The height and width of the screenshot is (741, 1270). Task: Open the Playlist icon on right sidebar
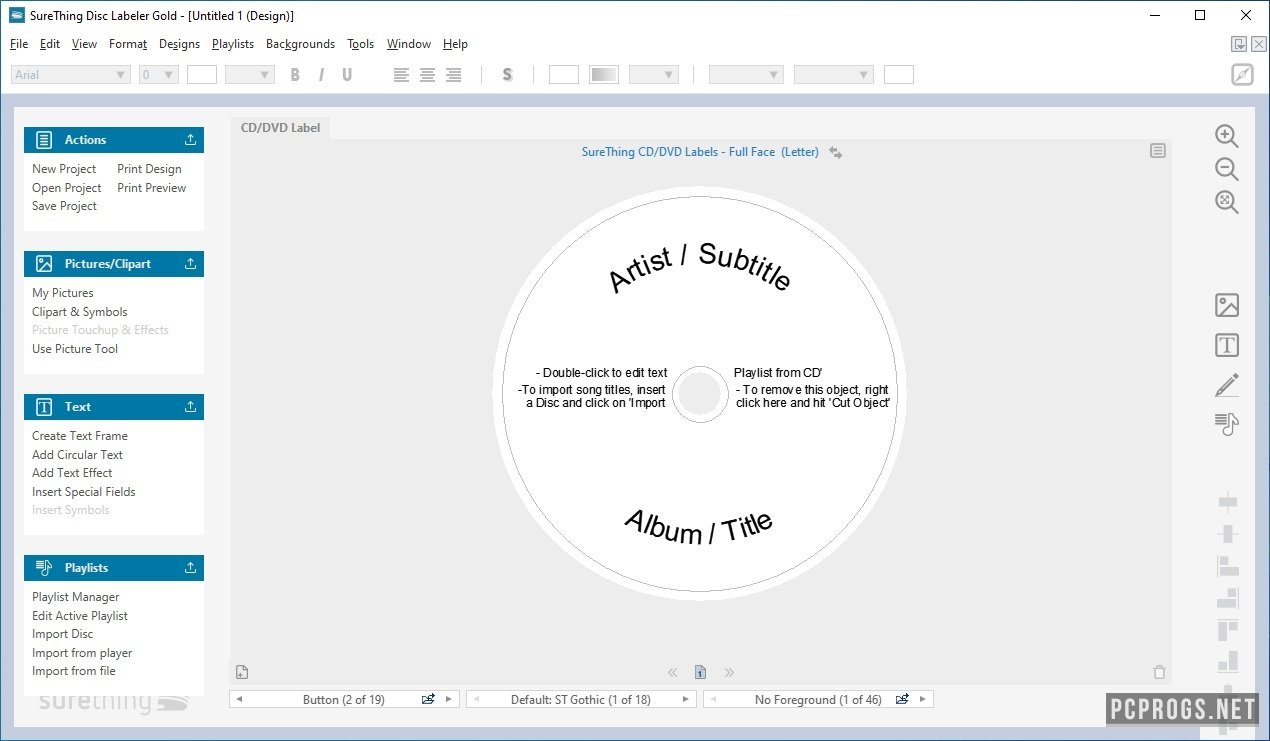coord(1227,423)
